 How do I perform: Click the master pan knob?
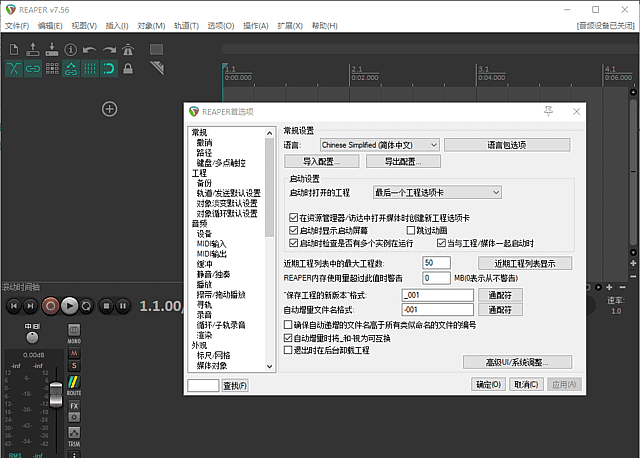click(x=32, y=338)
